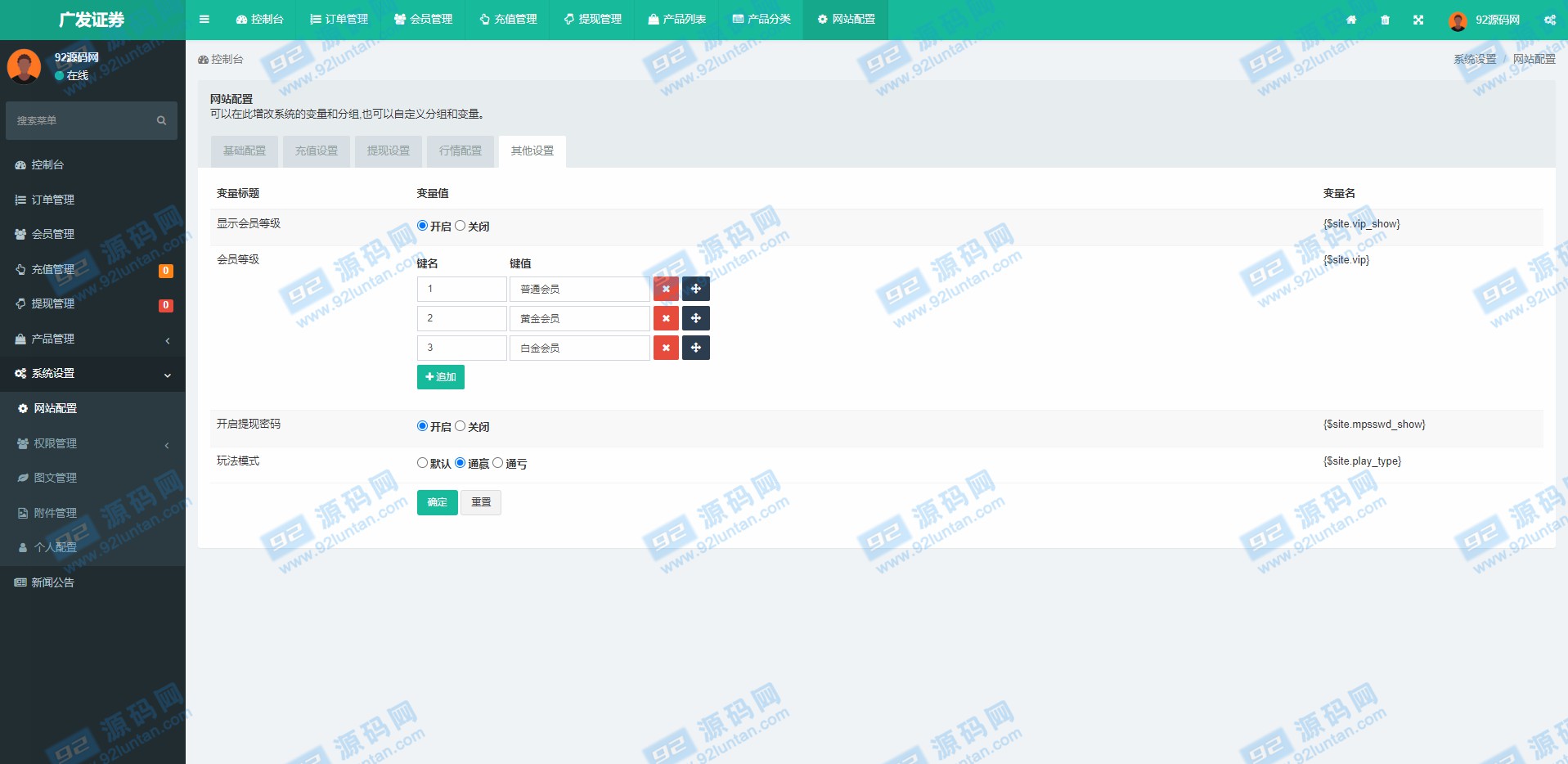Viewport: 1568px width, 764px height.
Task: Switch to the 行情配置 tab
Action: [x=461, y=151]
